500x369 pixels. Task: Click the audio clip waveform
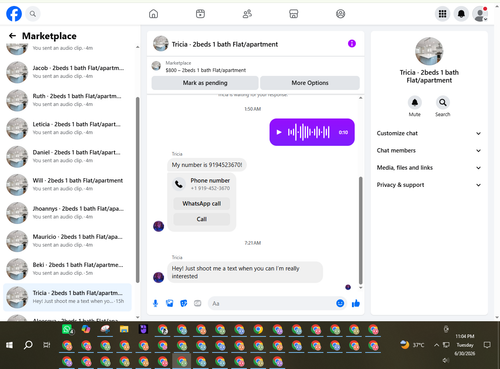click(x=309, y=132)
